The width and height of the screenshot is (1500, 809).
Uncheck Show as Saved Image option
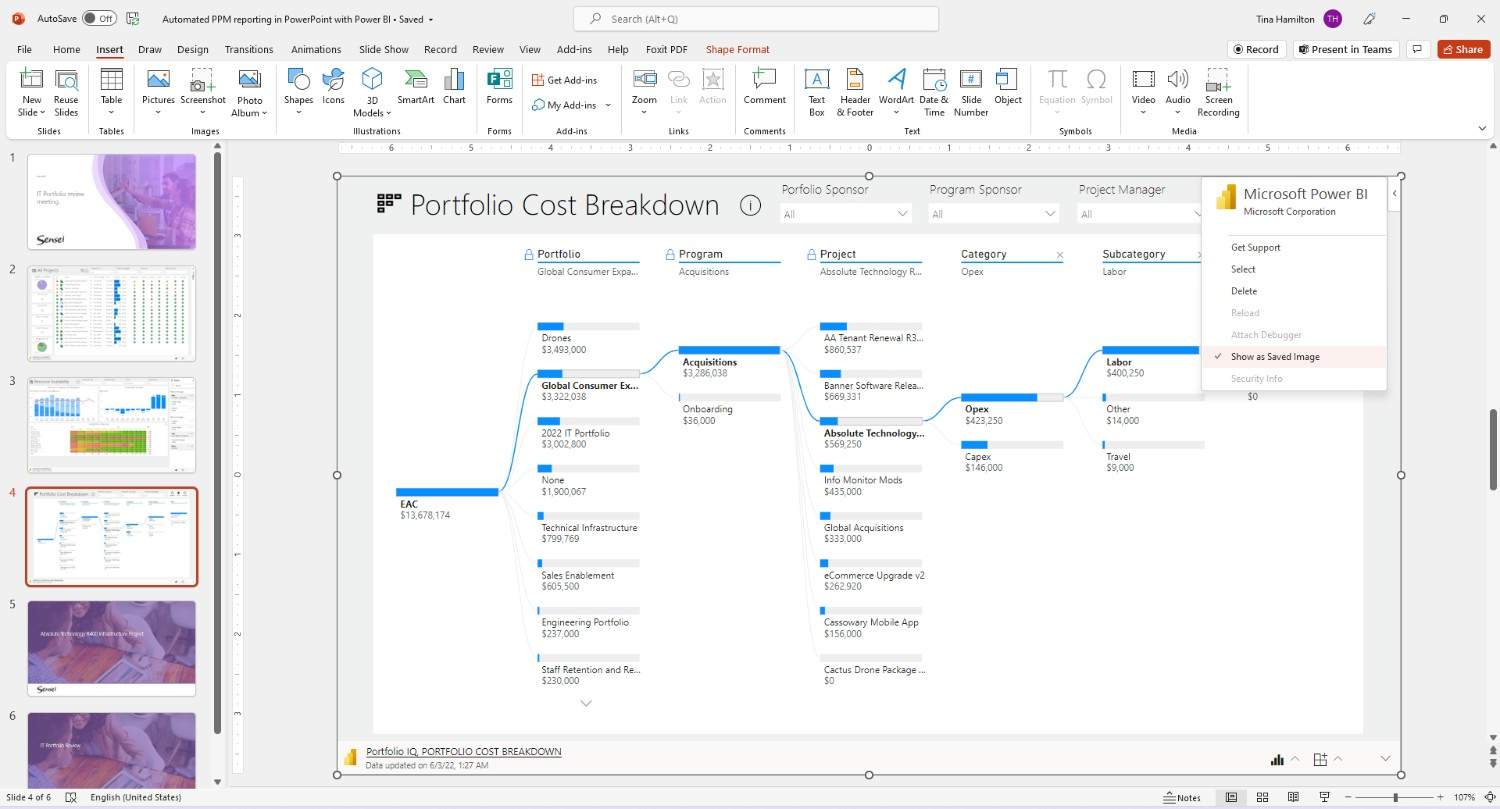(x=1275, y=357)
